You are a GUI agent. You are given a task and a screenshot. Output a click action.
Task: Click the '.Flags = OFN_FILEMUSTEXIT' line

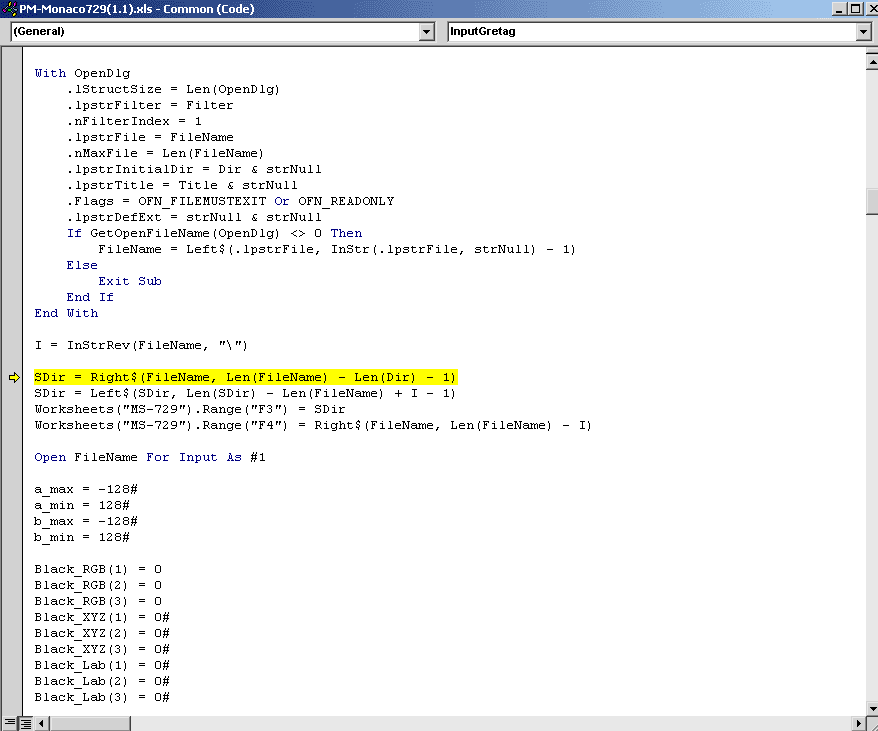click(x=230, y=201)
